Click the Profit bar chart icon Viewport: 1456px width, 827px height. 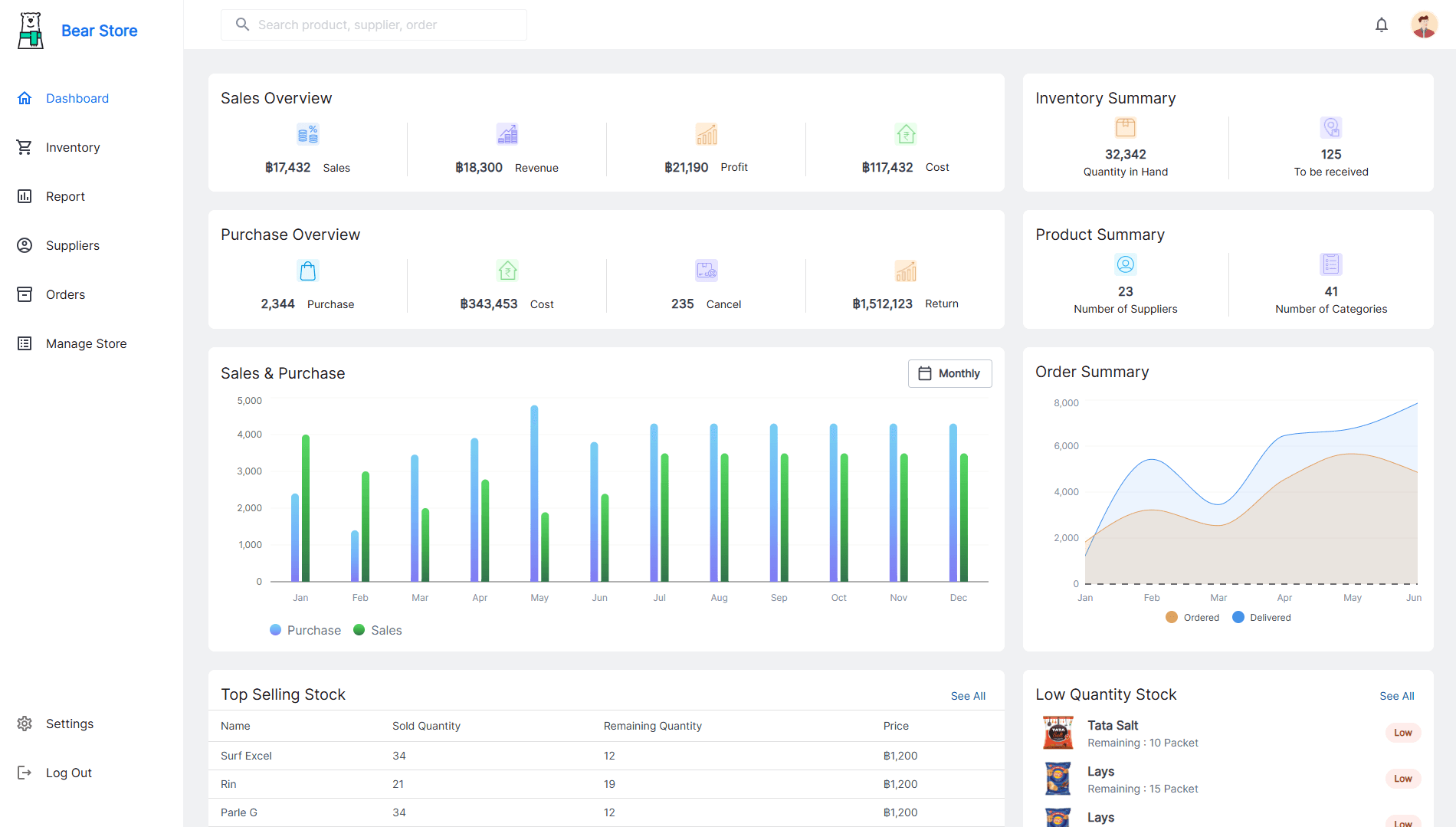coord(707,134)
